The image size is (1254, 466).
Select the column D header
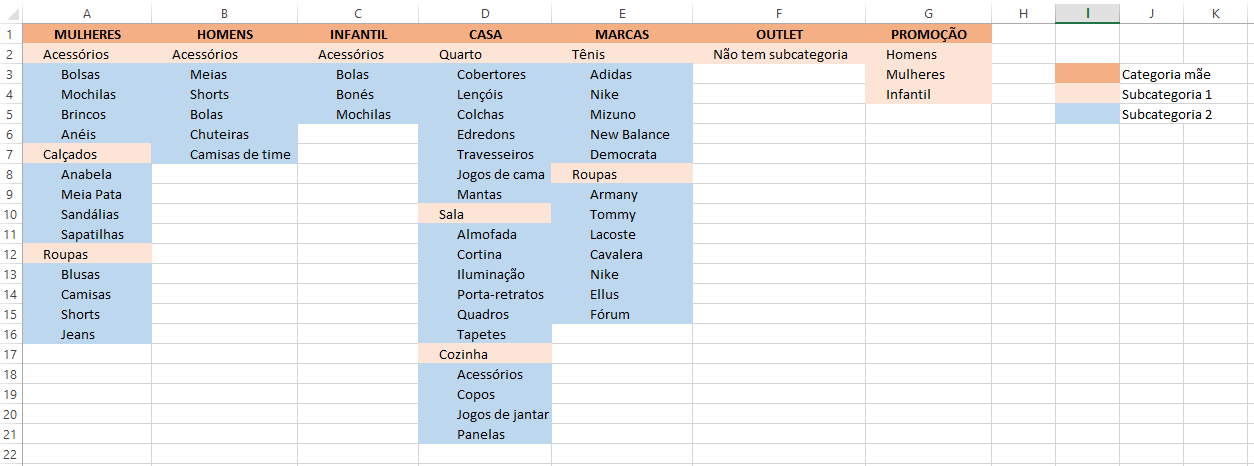click(x=485, y=13)
